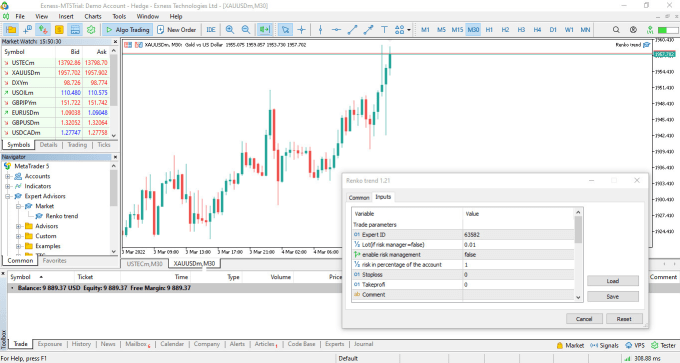Image resolution: width=680 pixels, height=363 pixels.
Task: Expand the Examples folder node
Action: click(x=18, y=246)
